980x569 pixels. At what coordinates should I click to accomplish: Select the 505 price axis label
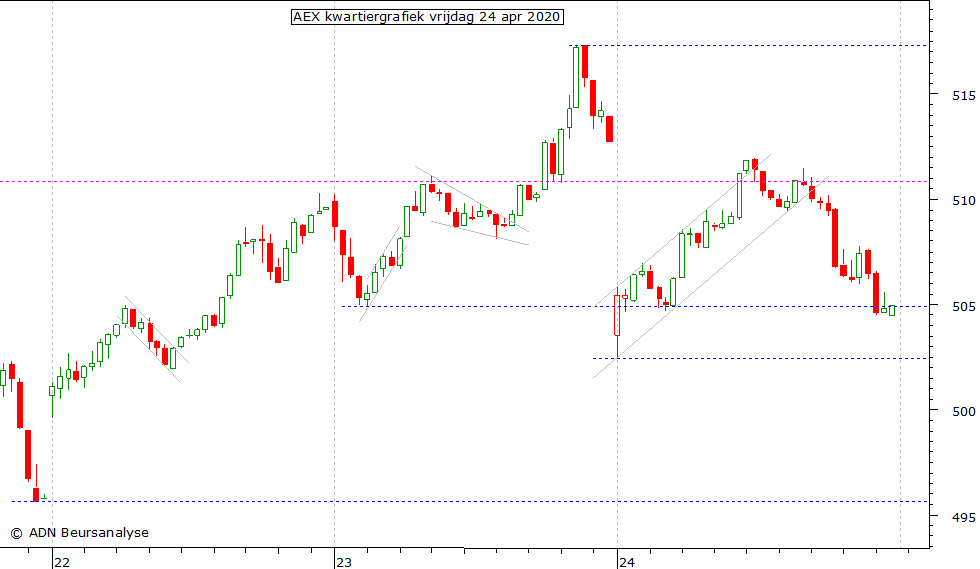pyautogui.click(x=963, y=306)
